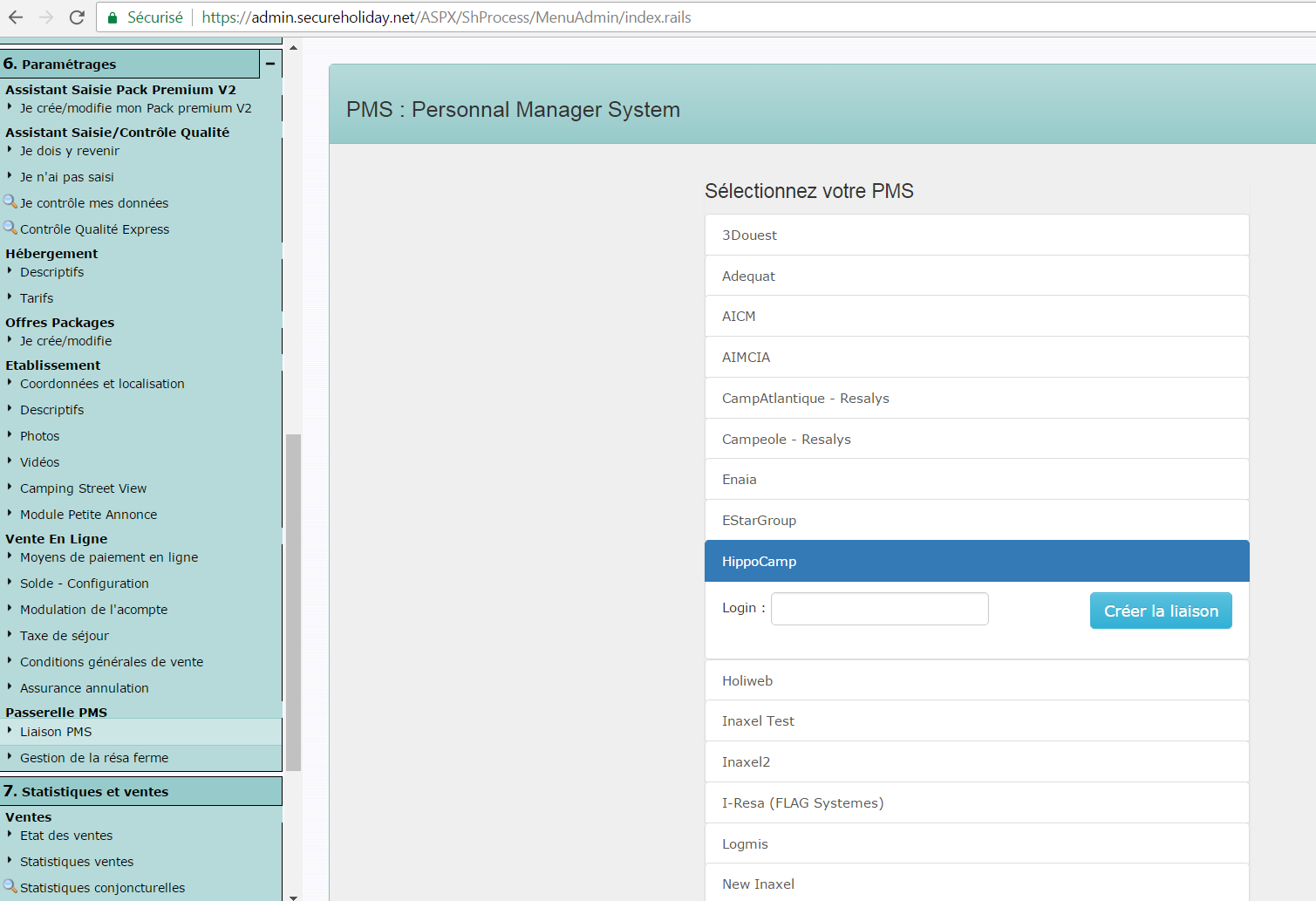Expand the Logmis PMS option
The width and height of the screenshot is (1316, 901).
point(977,843)
